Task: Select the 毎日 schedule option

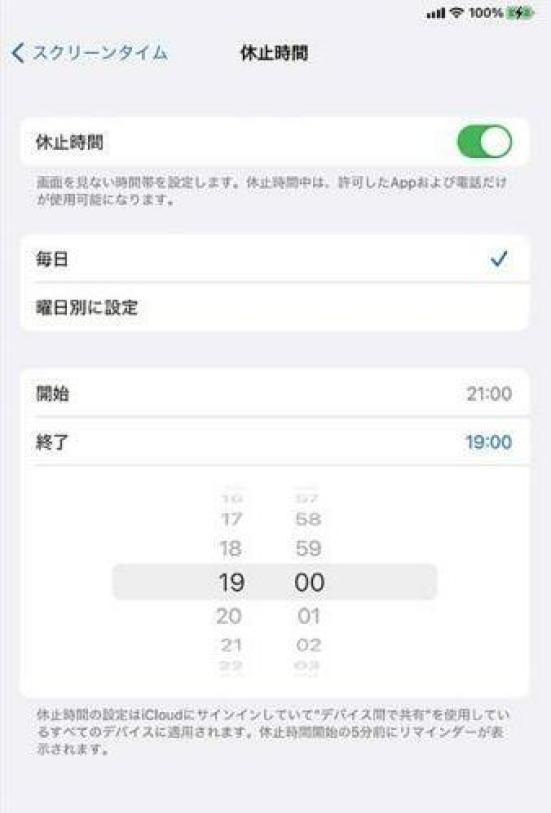Action: [x=275, y=259]
